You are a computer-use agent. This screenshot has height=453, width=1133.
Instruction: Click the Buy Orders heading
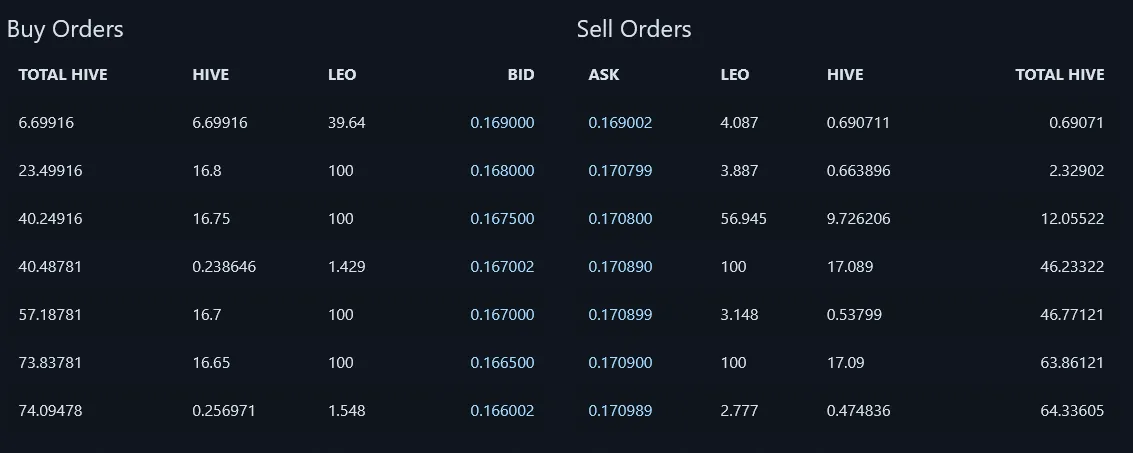[65, 29]
